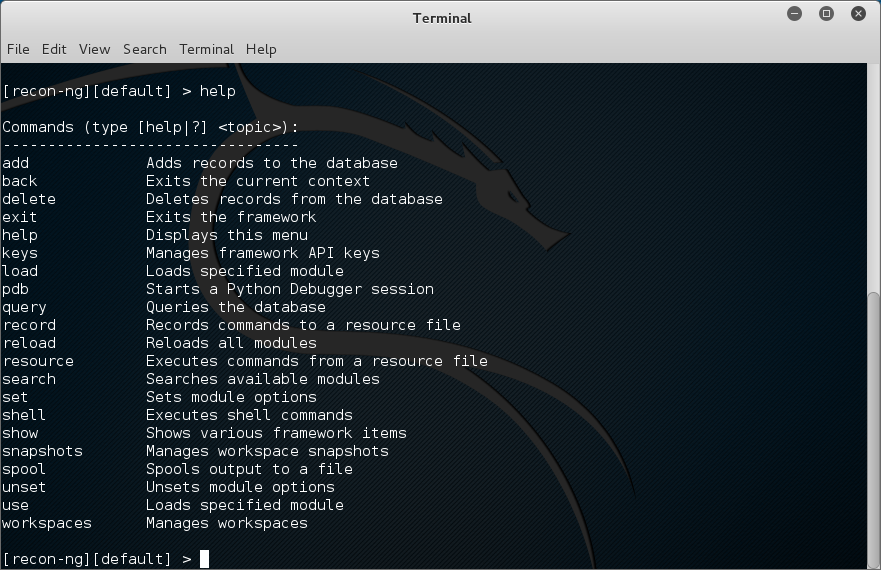Click 'Unsets module options' description
Image resolution: width=881 pixels, height=570 pixels.
[x=240, y=487]
